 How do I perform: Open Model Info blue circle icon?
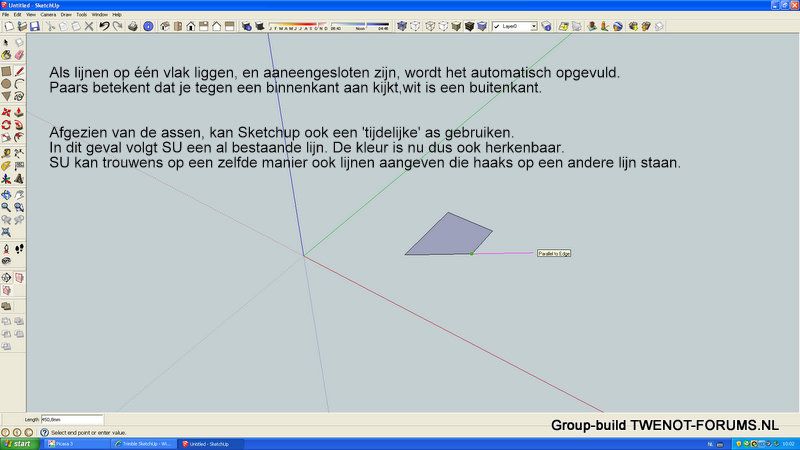click(148, 26)
